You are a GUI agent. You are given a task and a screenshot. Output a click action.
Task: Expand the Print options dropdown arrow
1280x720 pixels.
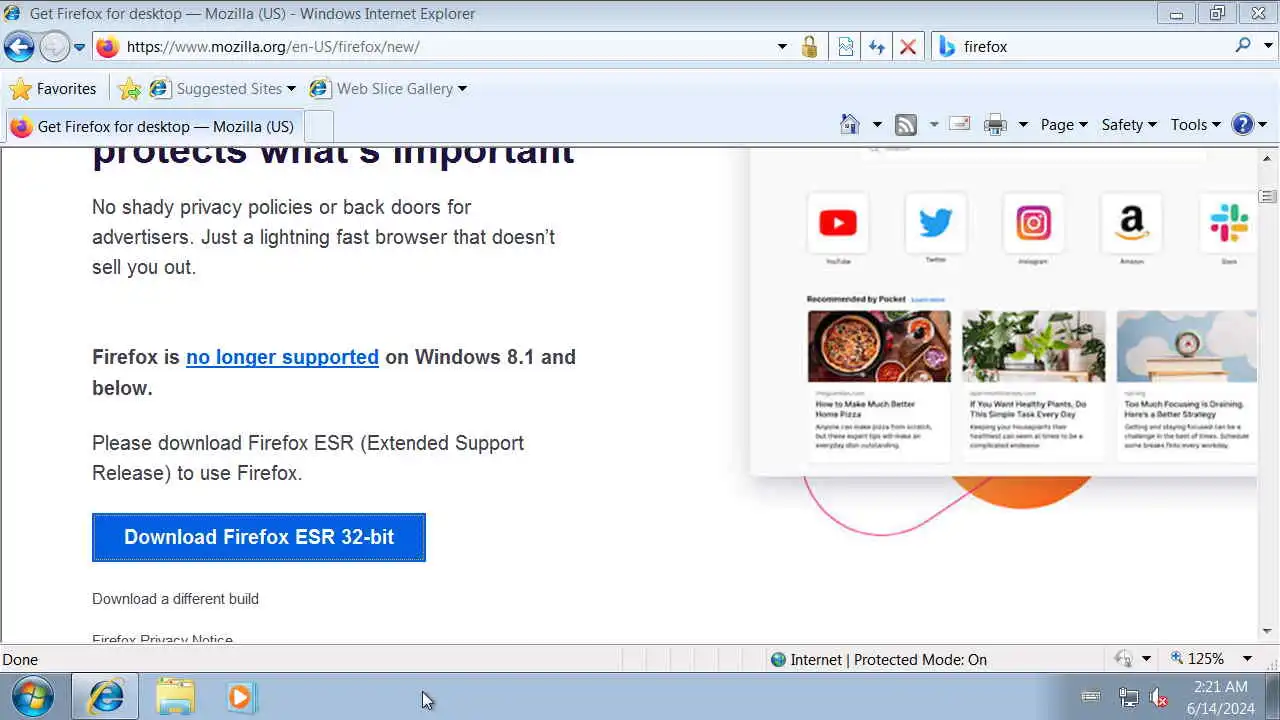tap(1023, 125)
